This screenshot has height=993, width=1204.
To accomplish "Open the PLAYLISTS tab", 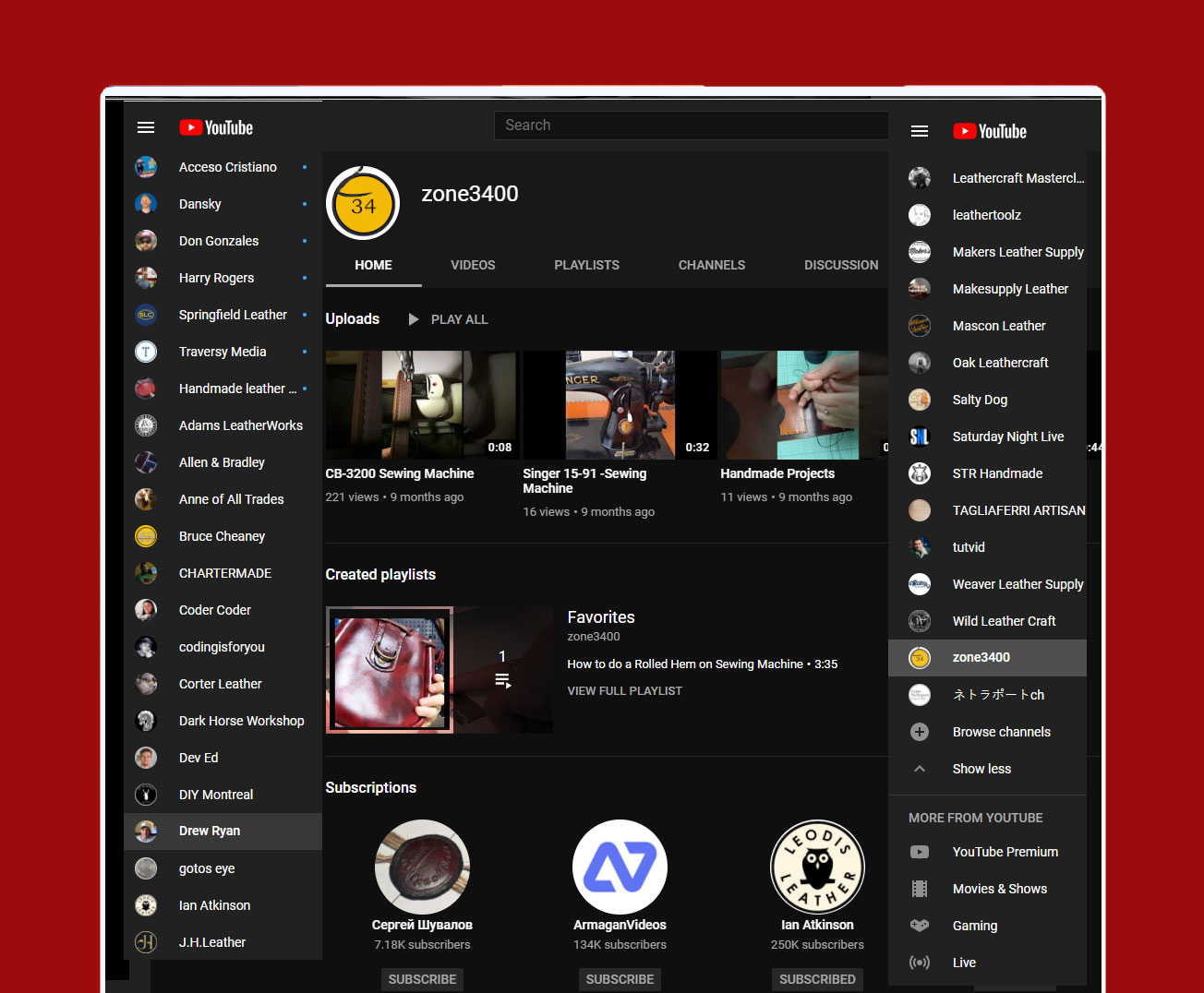I will click(586, 265).
